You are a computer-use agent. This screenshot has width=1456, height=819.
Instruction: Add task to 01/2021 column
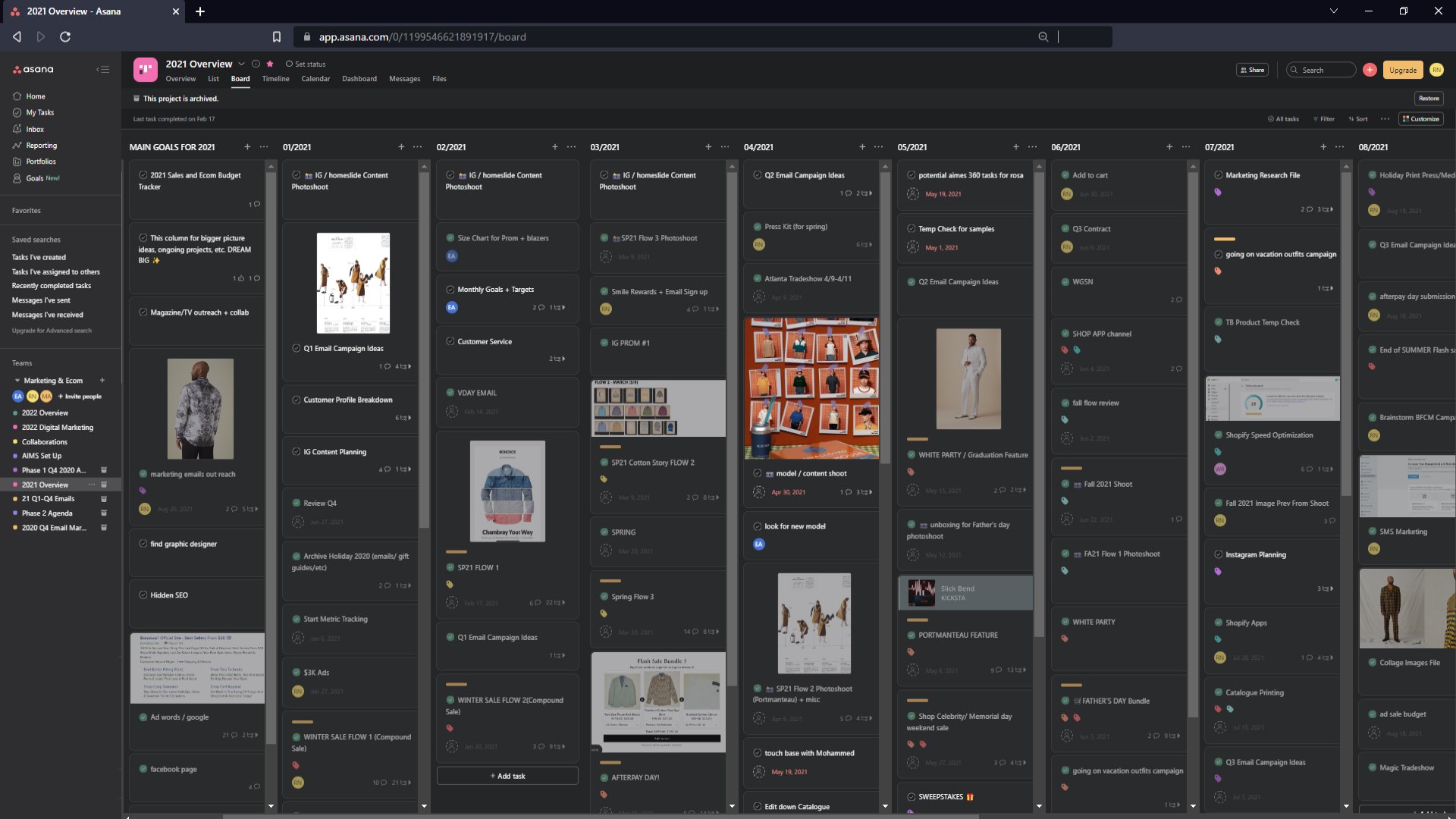pyautogui.click(x=401, y=147)
